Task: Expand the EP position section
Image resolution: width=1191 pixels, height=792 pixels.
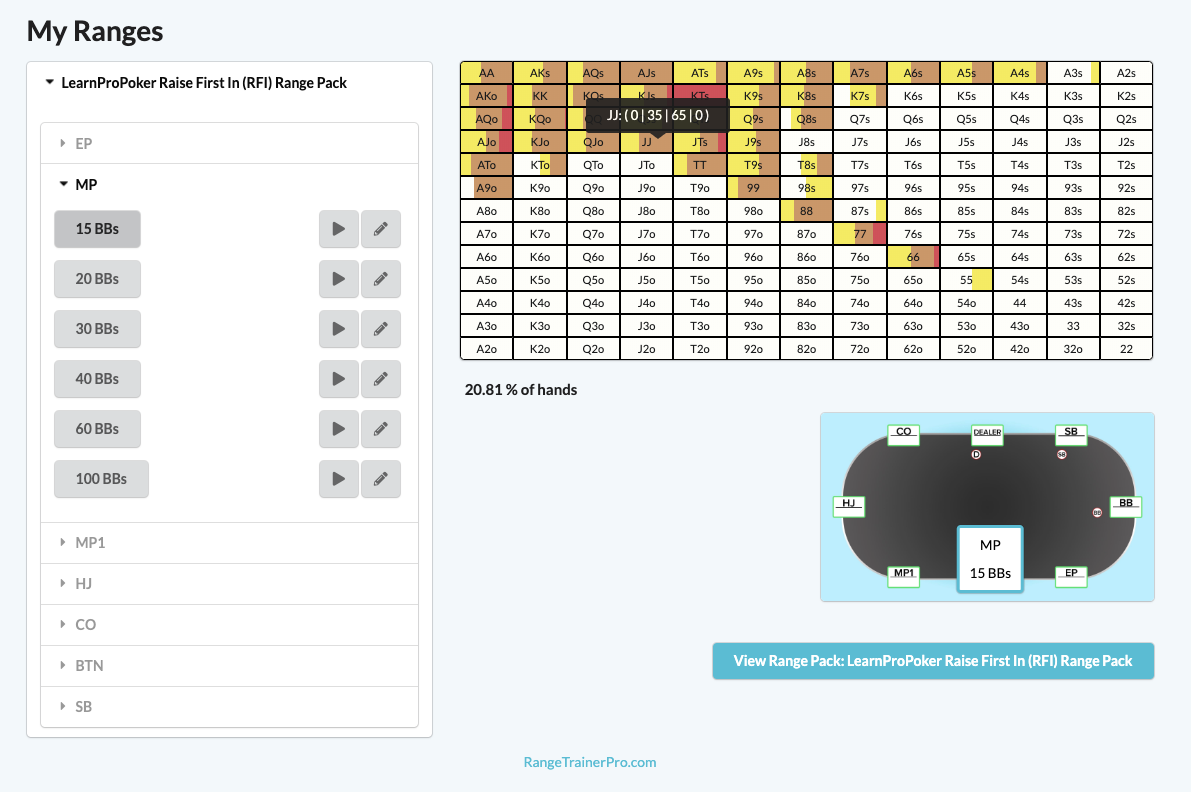Action: pyautogui.click(x=229, y=144)
